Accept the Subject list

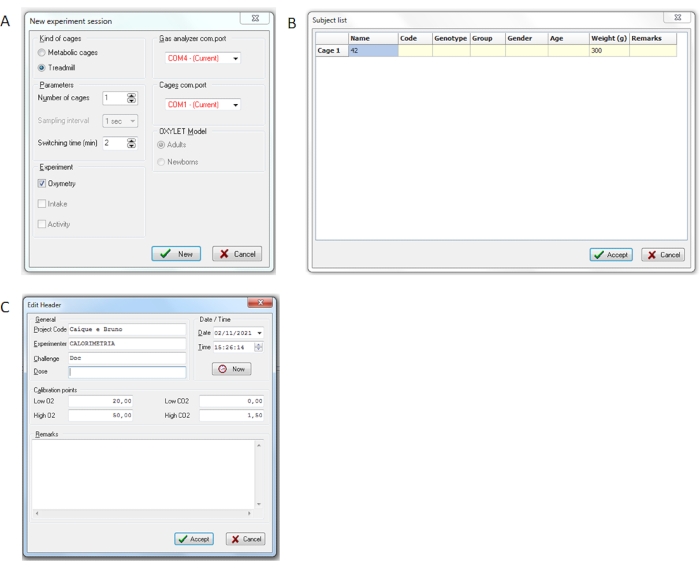611,255
